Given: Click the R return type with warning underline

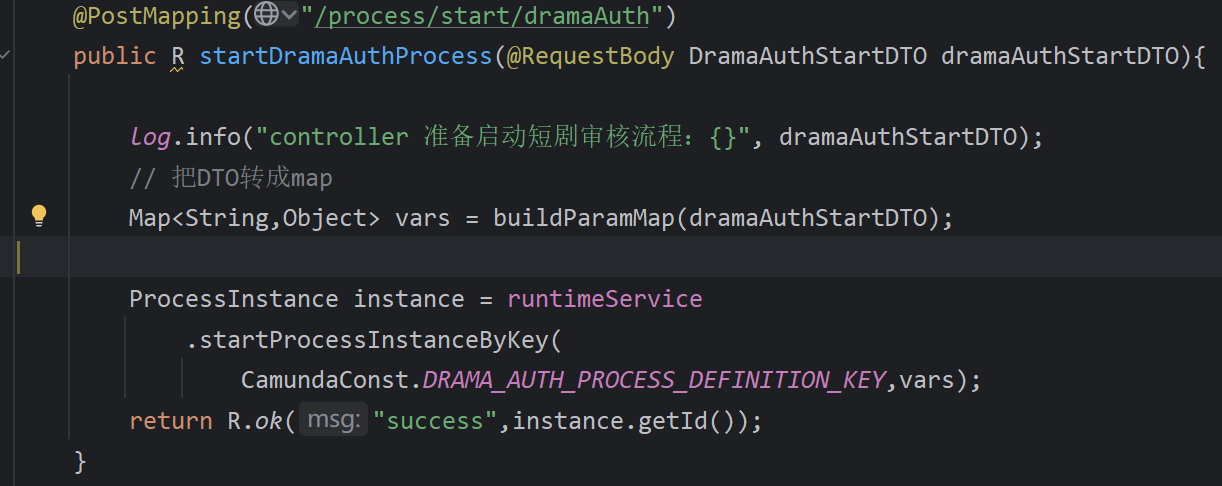Looking at the screenshot, I should pos(177,56).
